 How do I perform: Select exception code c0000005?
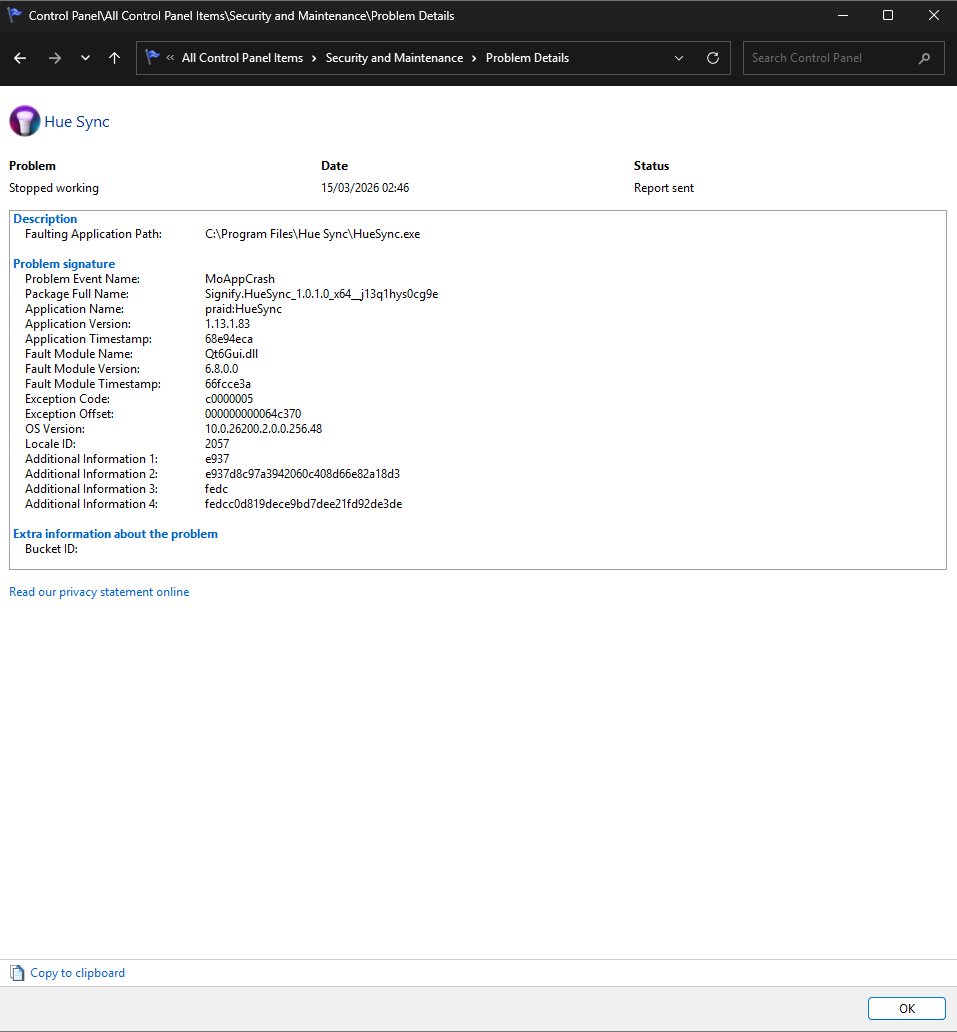pyautogui.click(x=228, y=399)
